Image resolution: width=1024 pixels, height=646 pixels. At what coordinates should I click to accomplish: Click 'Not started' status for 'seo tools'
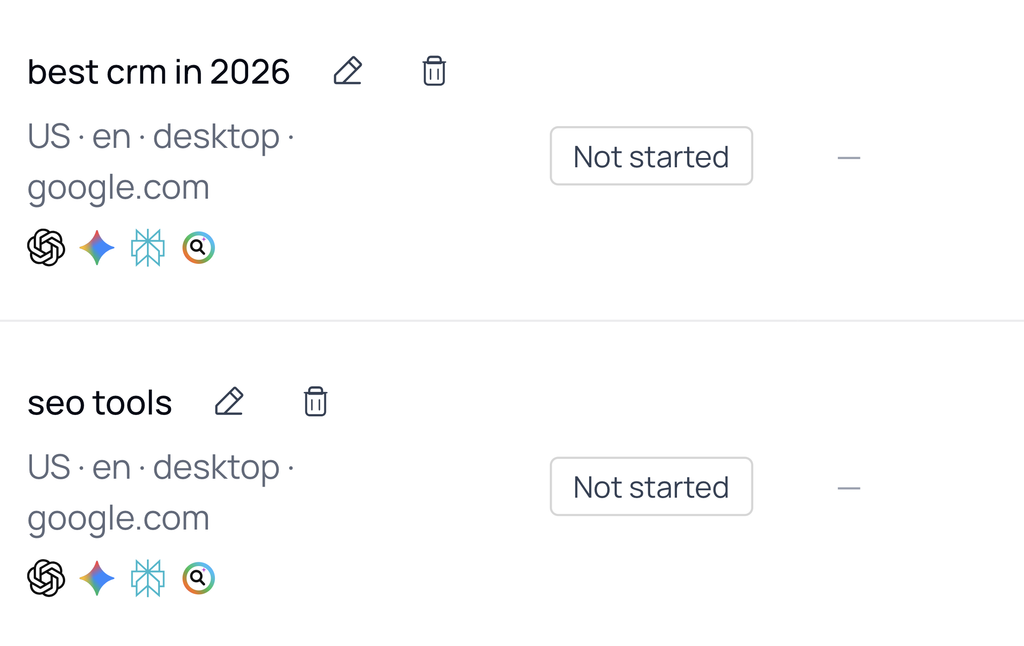(x=651, y=487)
